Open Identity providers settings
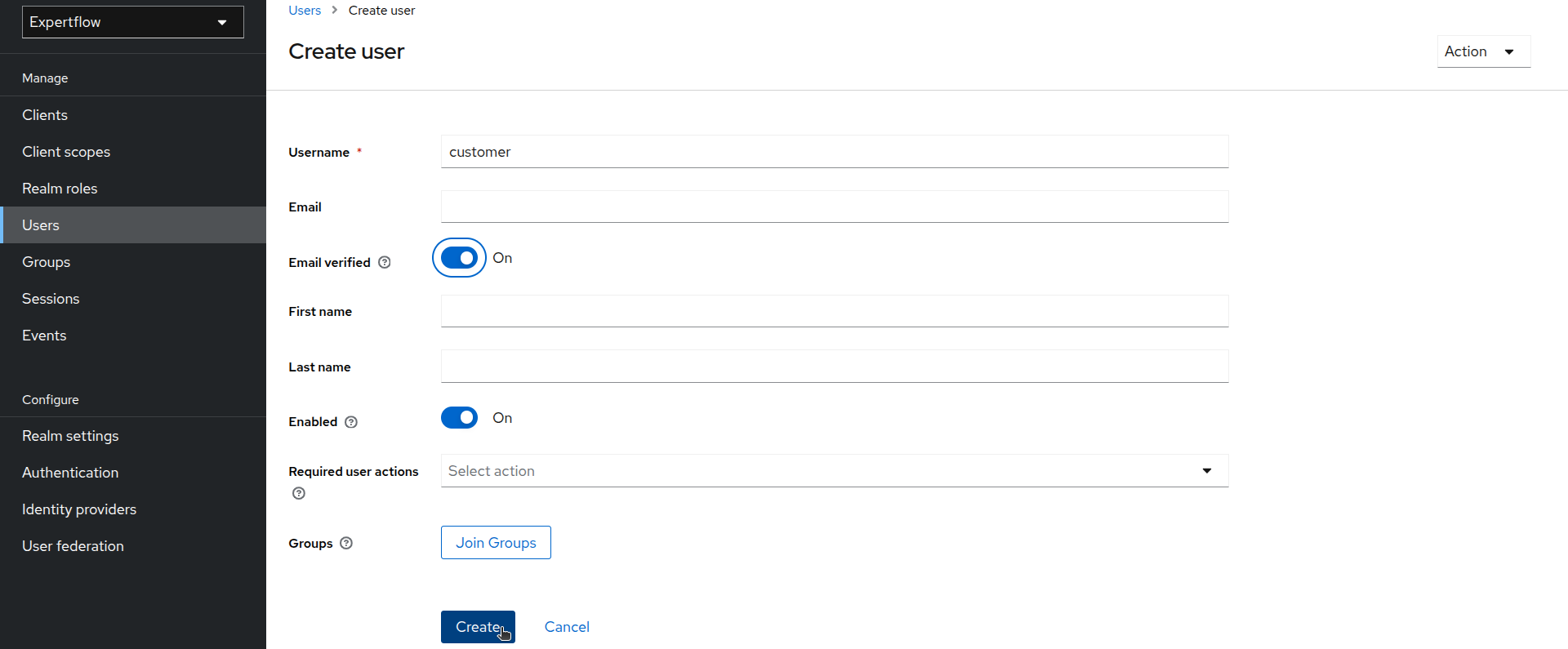This screenshot has height=649, width=1568. tap(79, 509)
